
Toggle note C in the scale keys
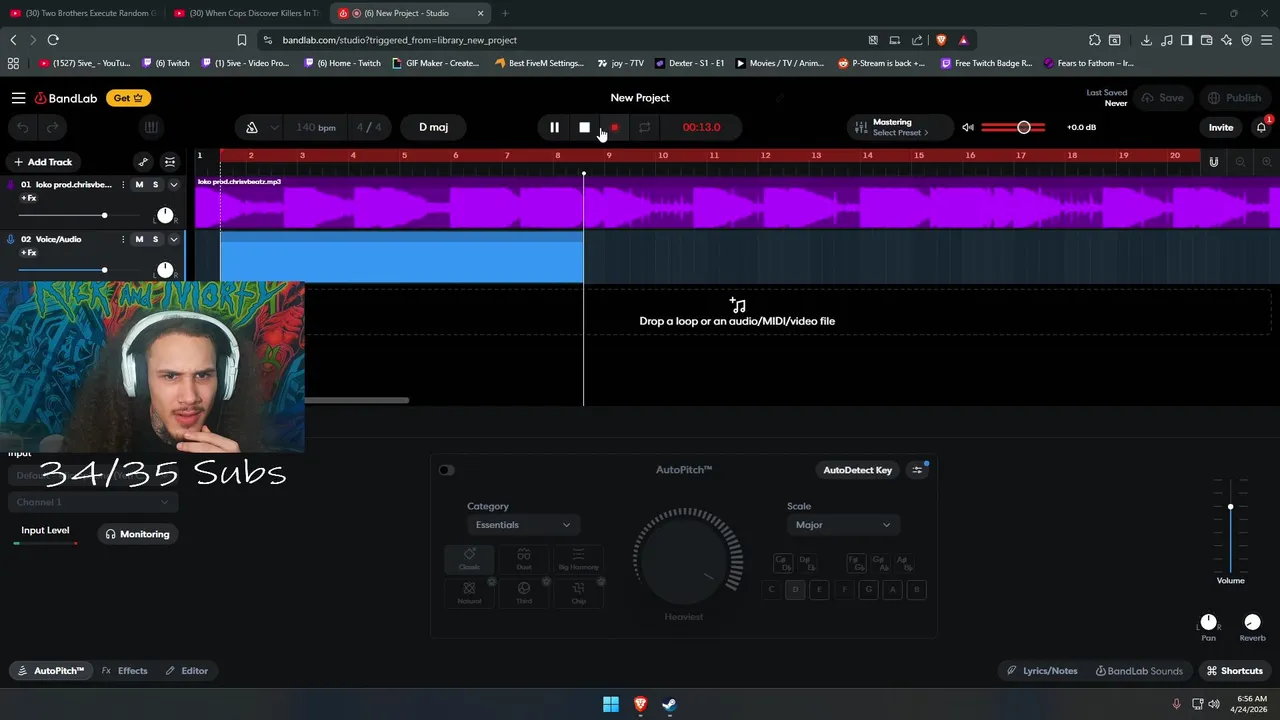(x=771, y=590)
